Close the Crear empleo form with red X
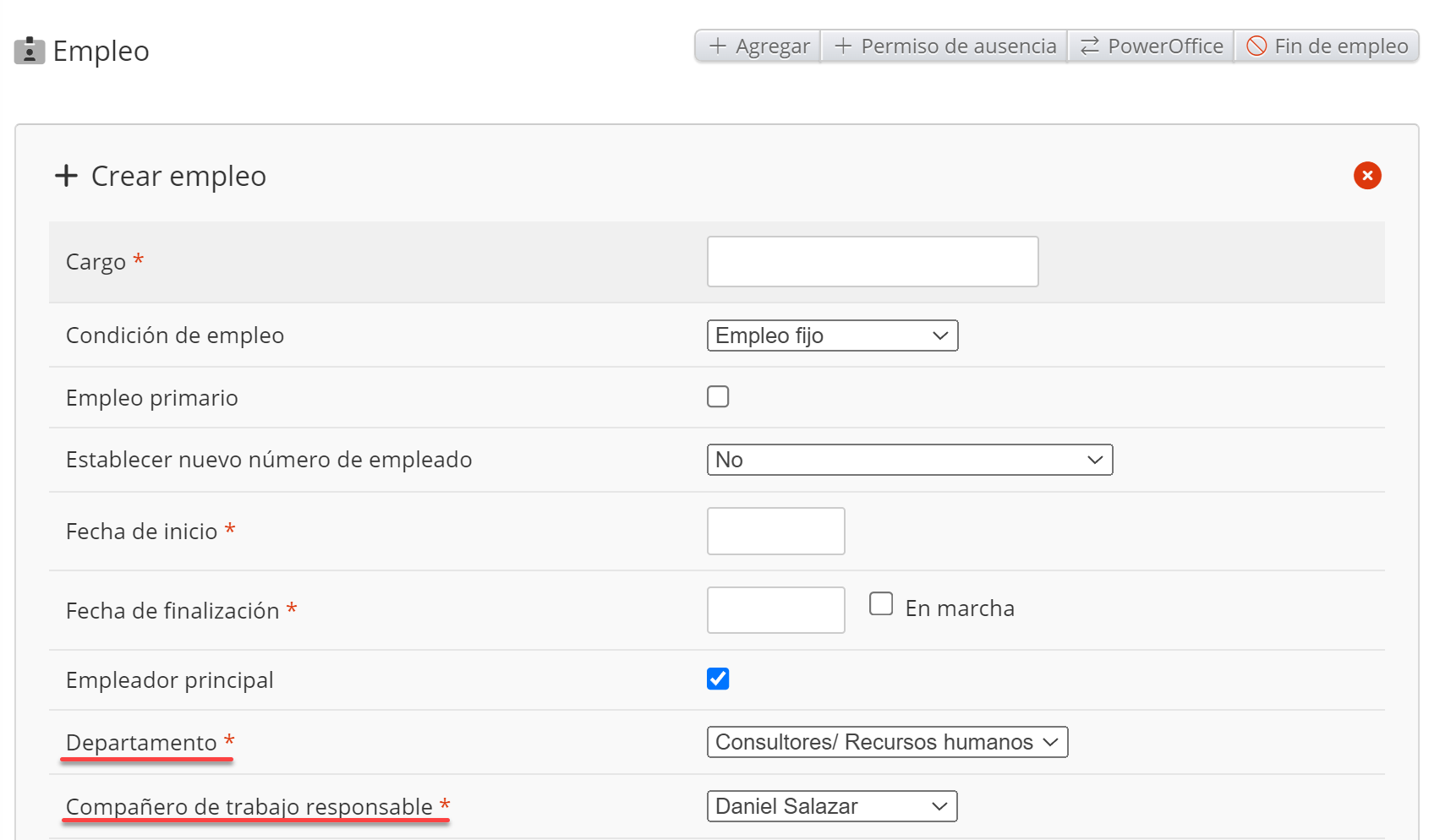This screenshot has width=1429, height=840. (x=1366, y=176)
